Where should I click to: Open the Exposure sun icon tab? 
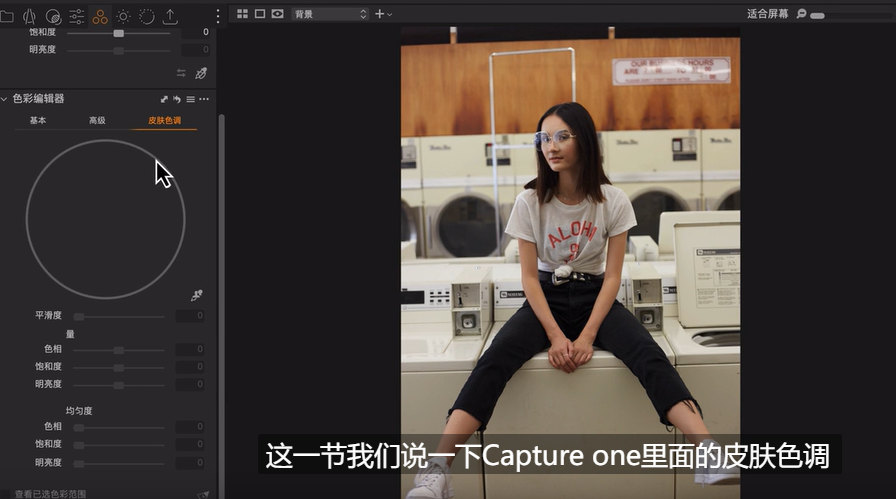pos(123,16)
